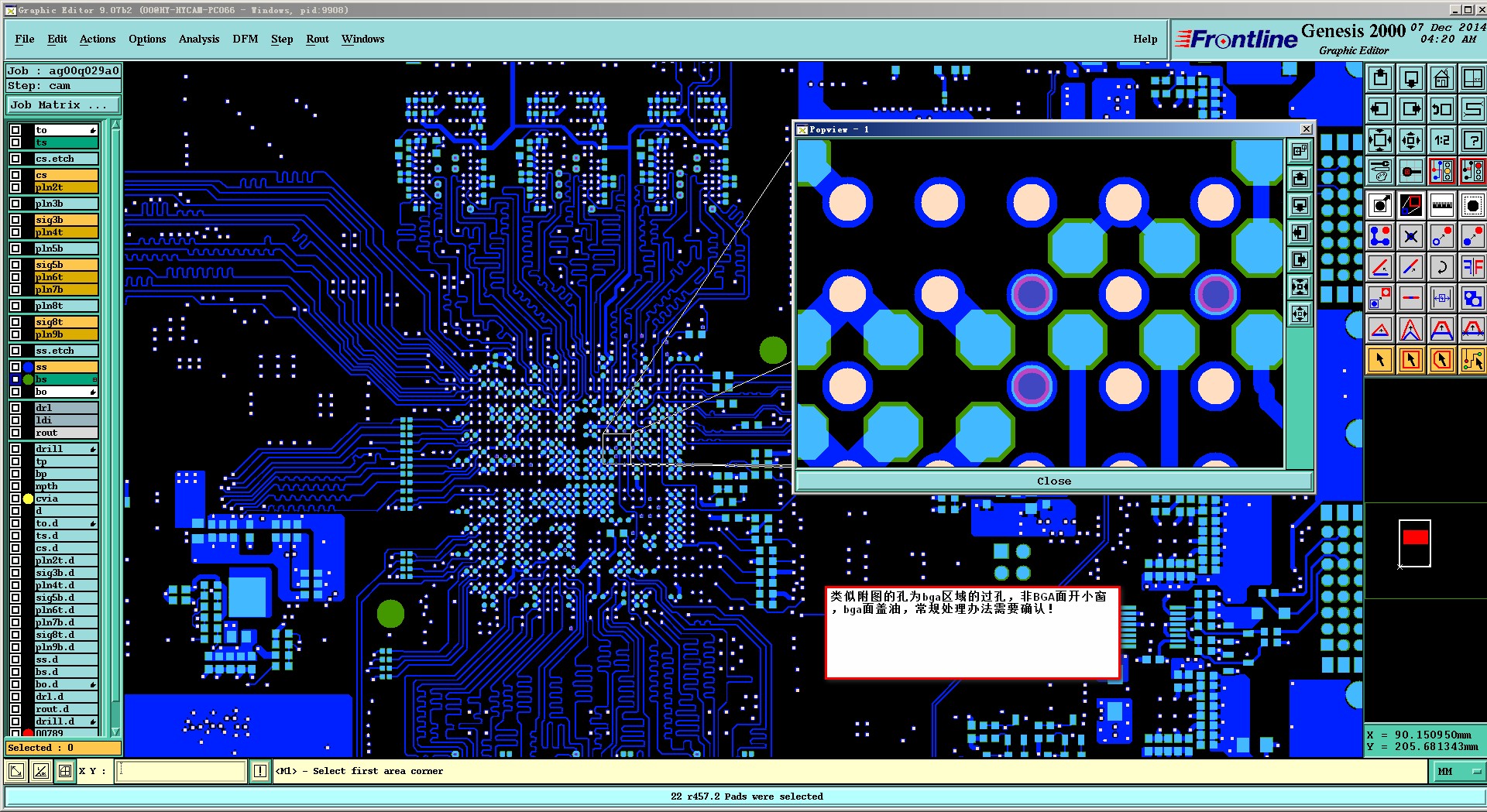Click the mirror F flip icon
1487x812 pixels.
coord(1472,267)
